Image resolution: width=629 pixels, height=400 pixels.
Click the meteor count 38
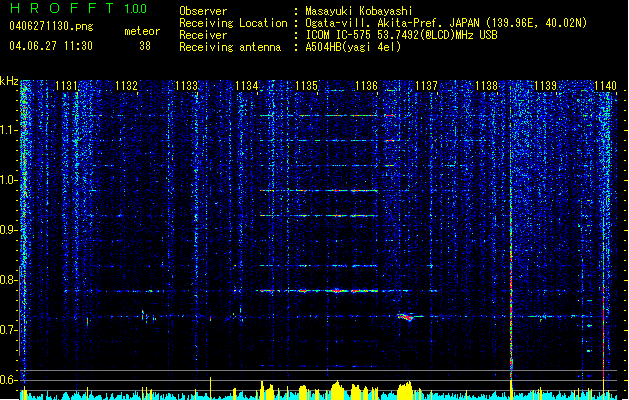145,46
